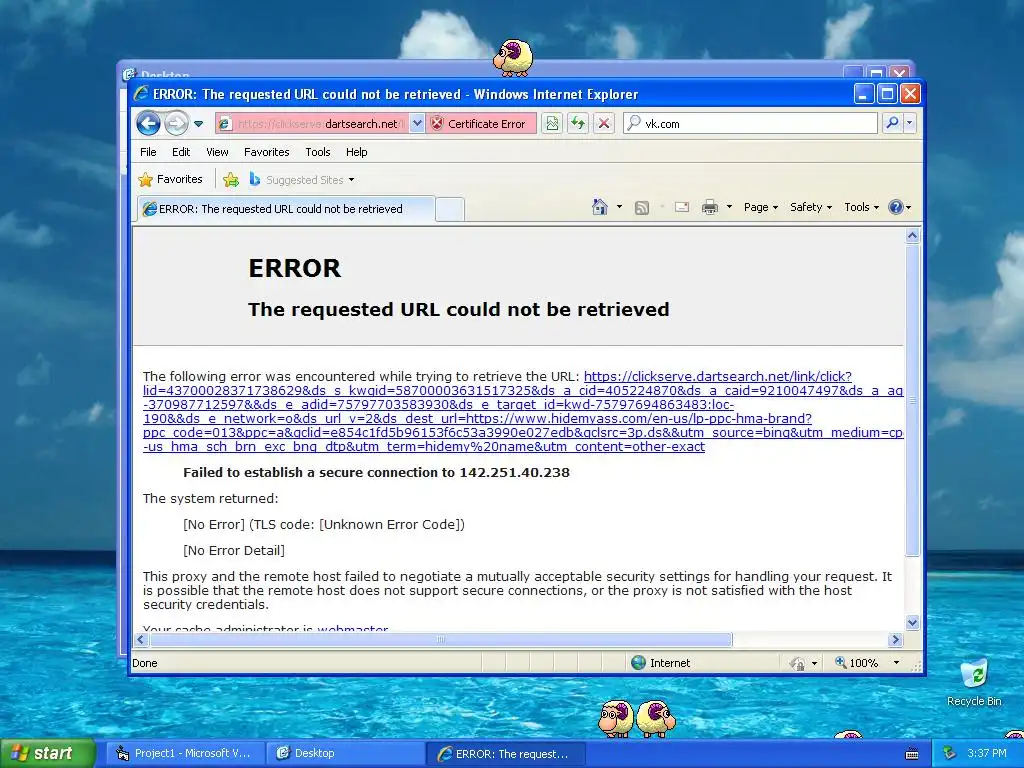Click the 3:37 PM clock

[x=986, y=753]
